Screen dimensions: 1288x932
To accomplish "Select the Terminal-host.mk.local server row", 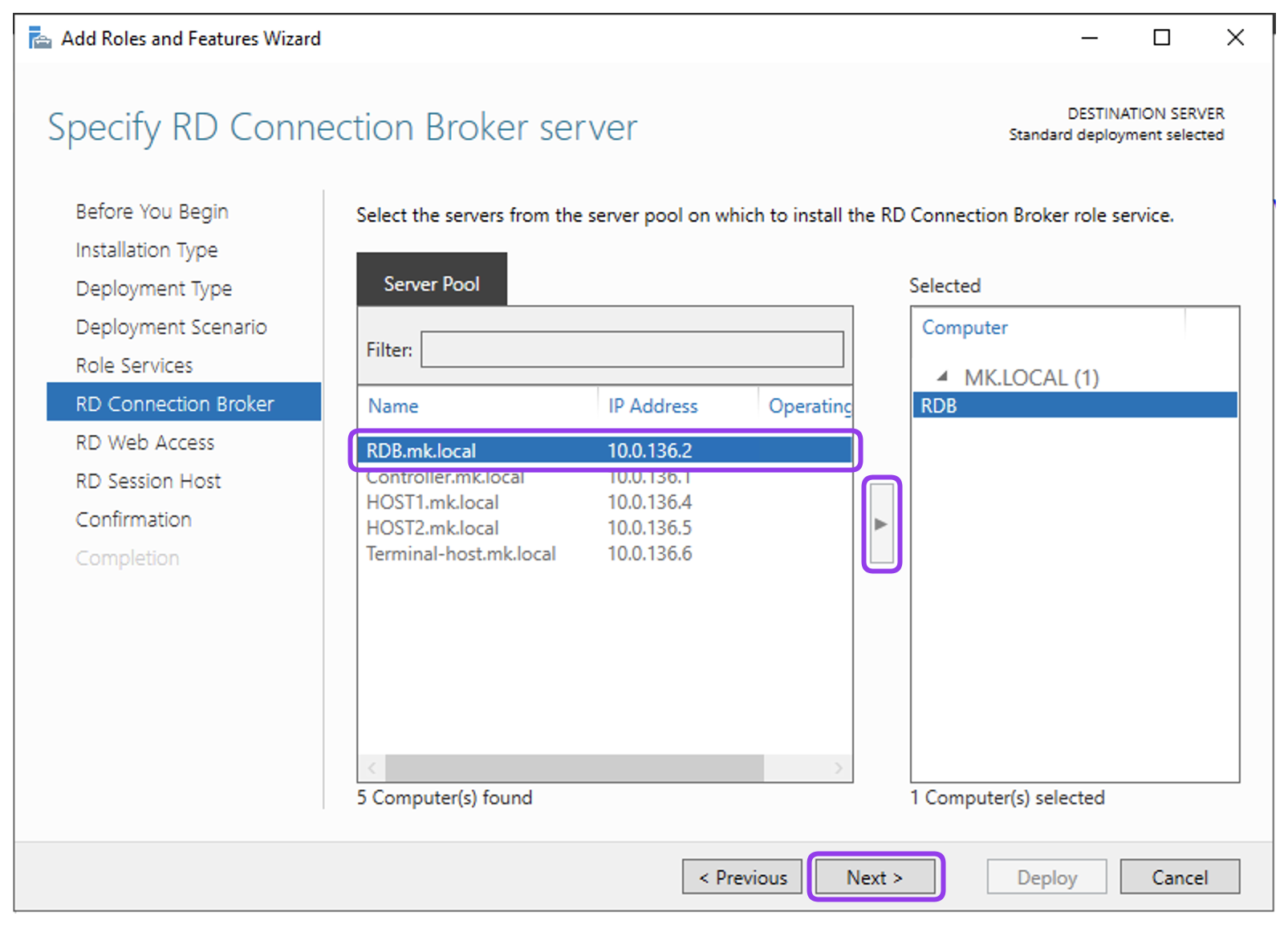I will (x=605, y=554).
